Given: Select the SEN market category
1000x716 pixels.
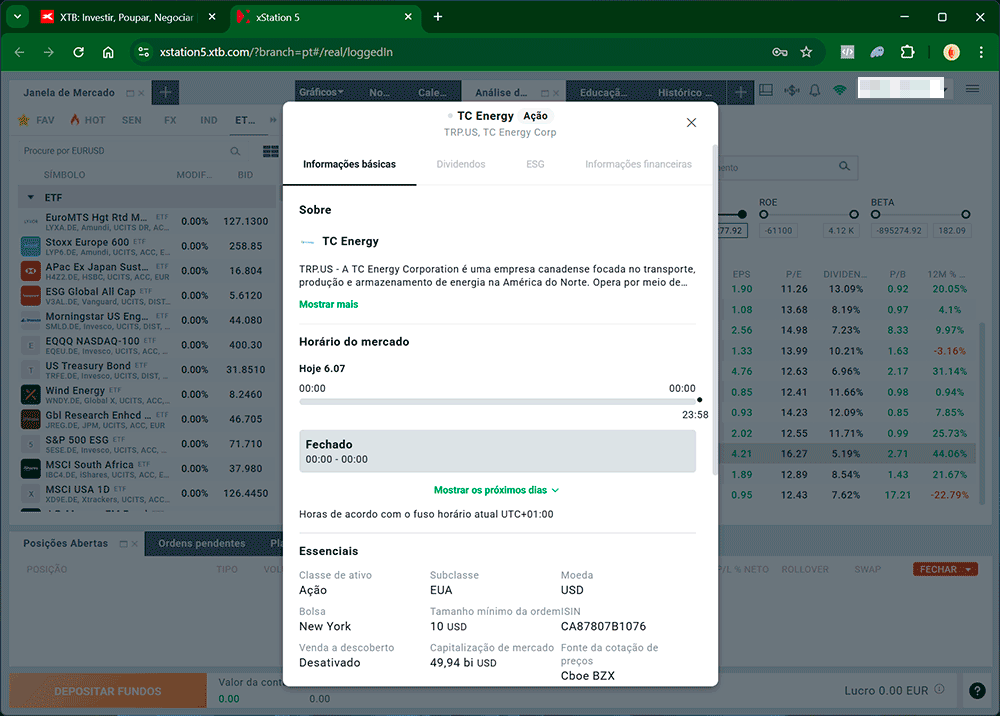Looking at the screenshot, I should (x=131, y=120).
